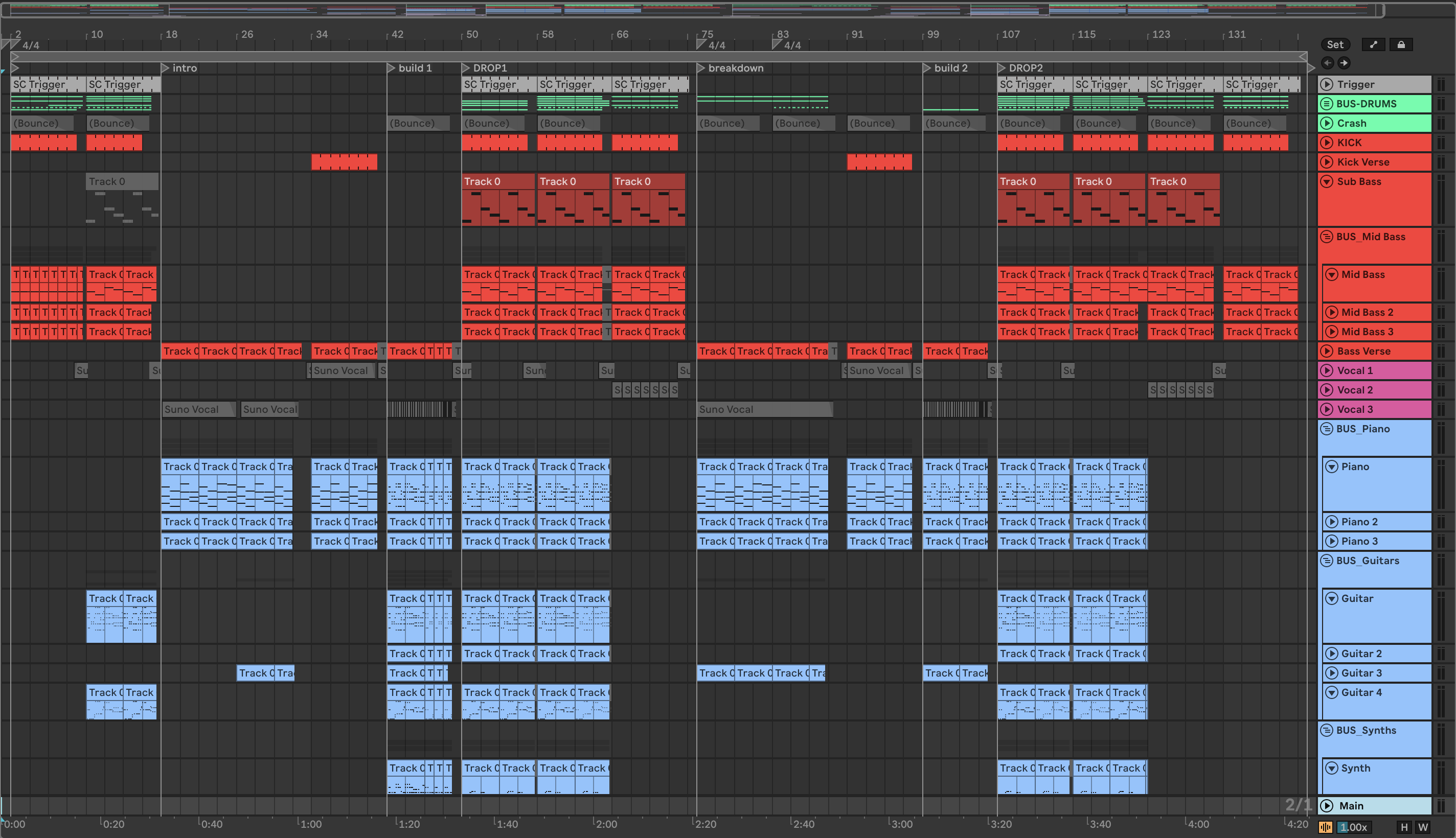Collapse the Sub Bass track
Image resolution: width=1456 pixels, height=838 pixels.
(1327, 181)
